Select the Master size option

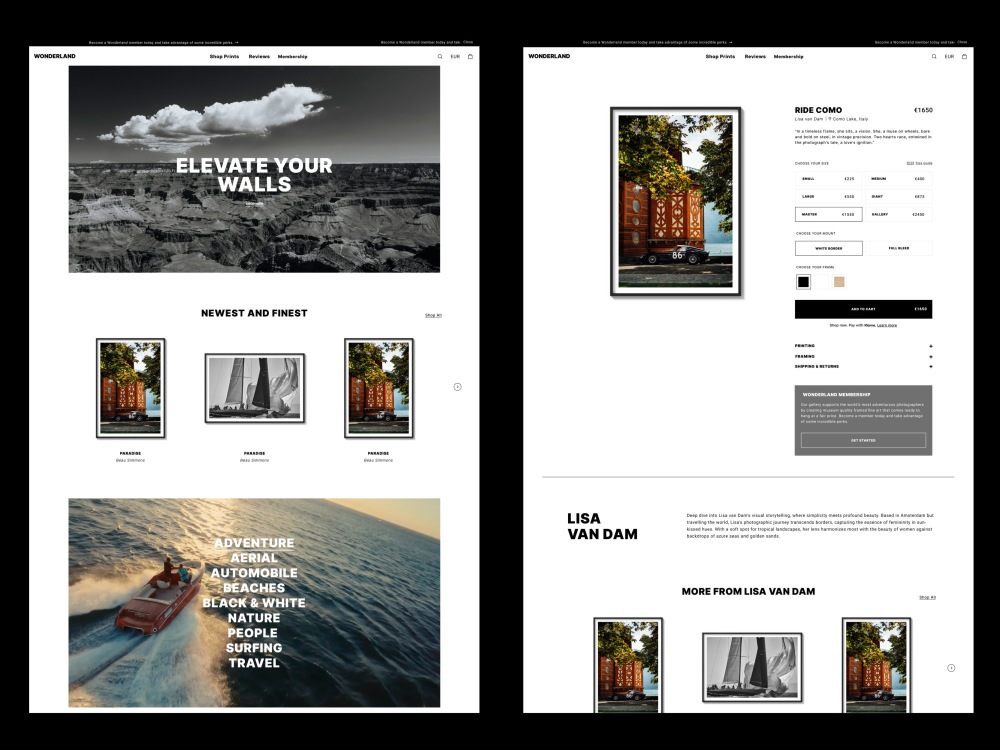[828, 214]
